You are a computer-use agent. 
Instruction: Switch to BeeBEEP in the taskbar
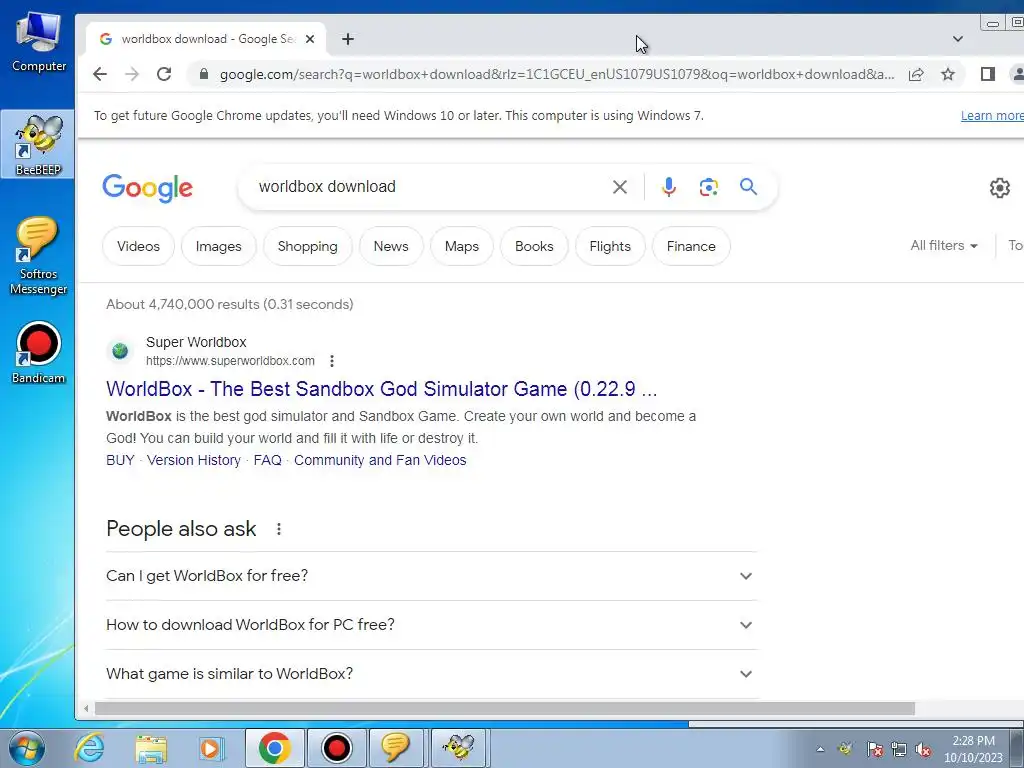(x=458, y=748)
